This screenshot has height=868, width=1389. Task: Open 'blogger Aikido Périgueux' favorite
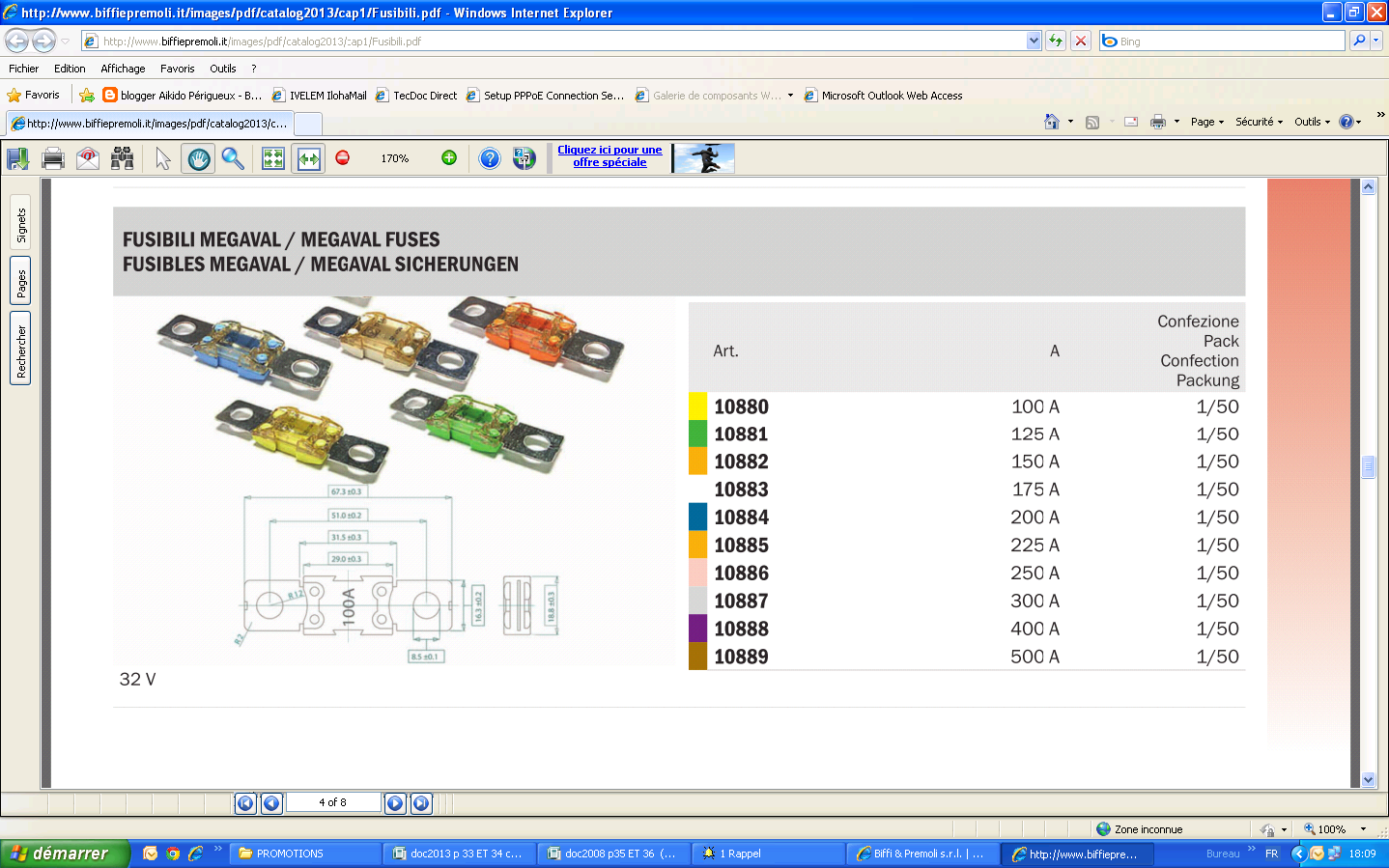pos(183,96)
